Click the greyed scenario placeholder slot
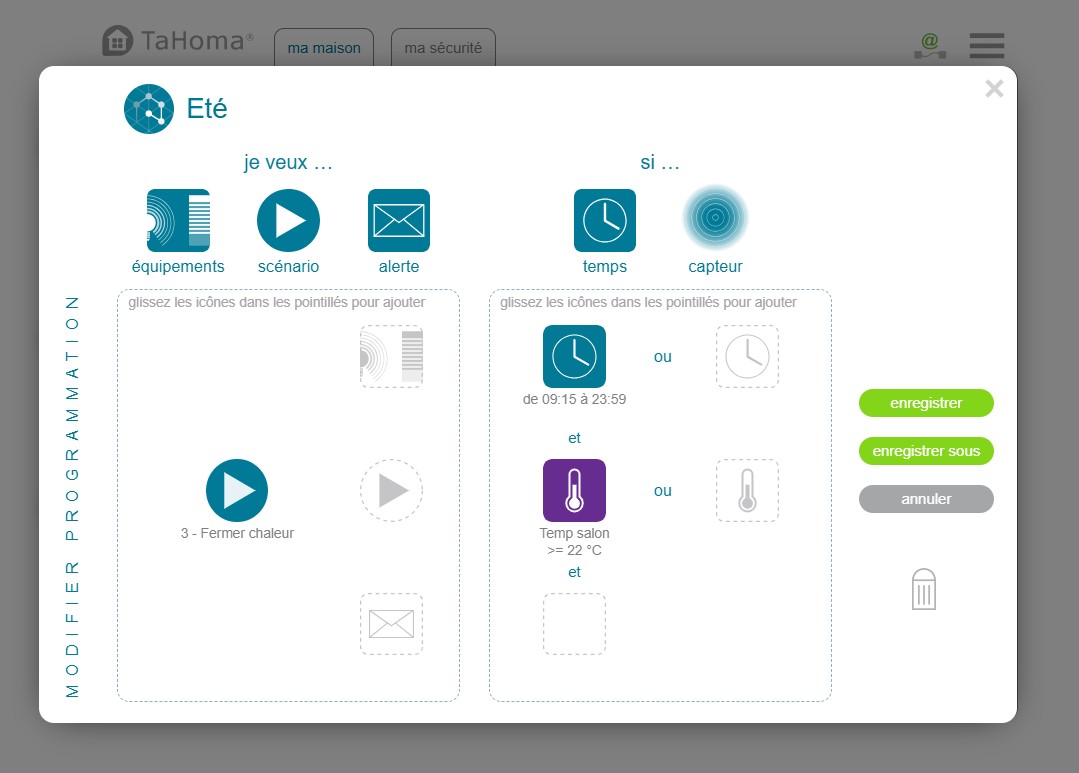This screenshot has width=1079, height=773. click(391, 490)
